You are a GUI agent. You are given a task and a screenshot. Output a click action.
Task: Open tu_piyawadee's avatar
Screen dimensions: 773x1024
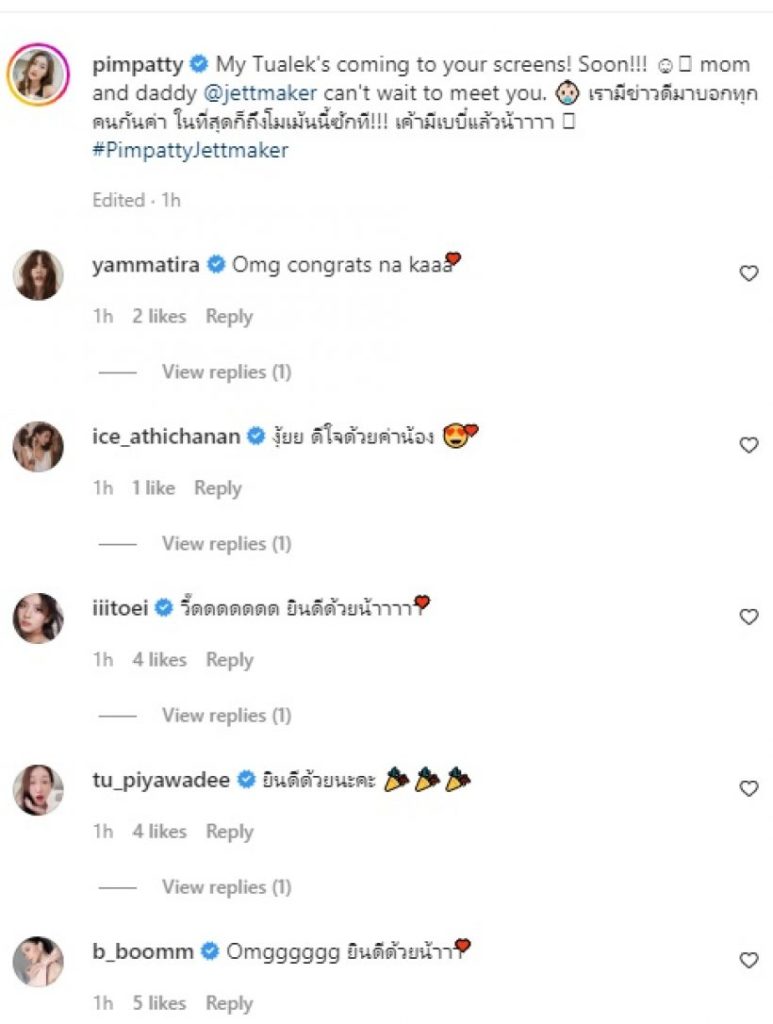[x=38, y=790]
